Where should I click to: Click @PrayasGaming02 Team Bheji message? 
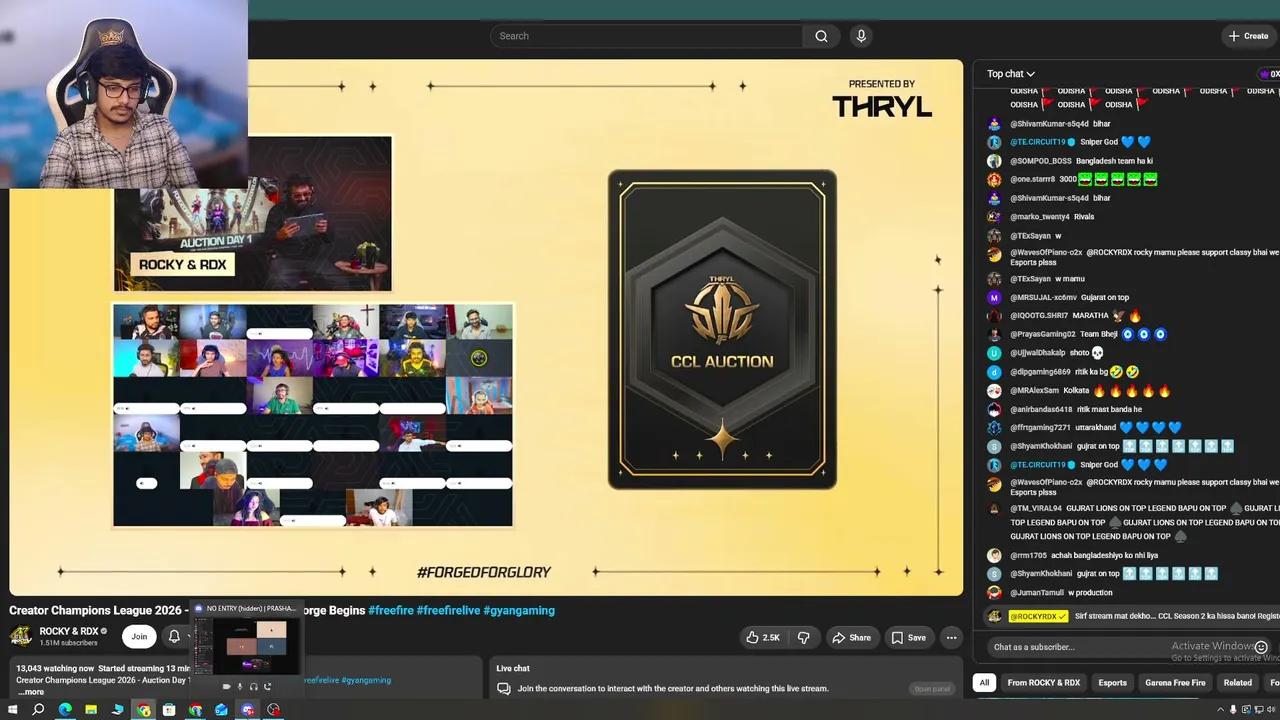tap(1077, 334)
